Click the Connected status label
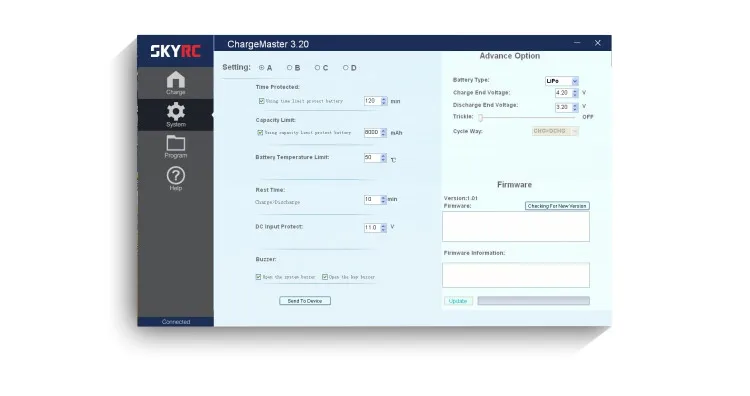The image size is (750, 396). coord(176,322)
